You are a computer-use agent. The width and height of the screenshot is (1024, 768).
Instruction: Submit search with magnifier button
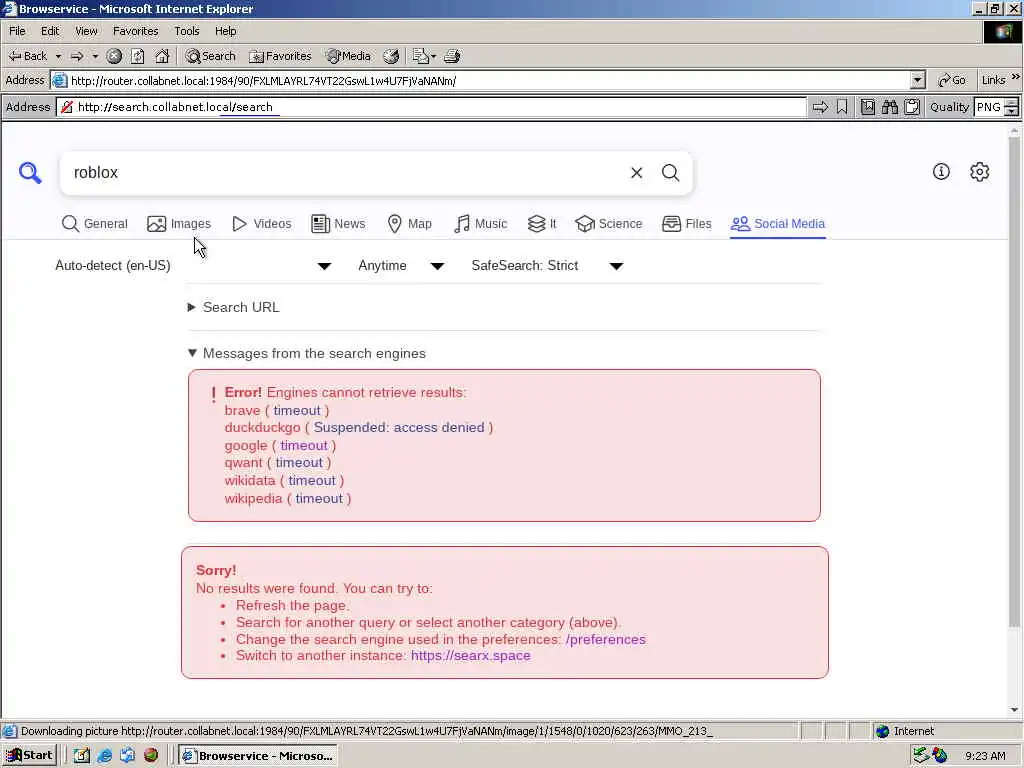click(x=671, y=172)
